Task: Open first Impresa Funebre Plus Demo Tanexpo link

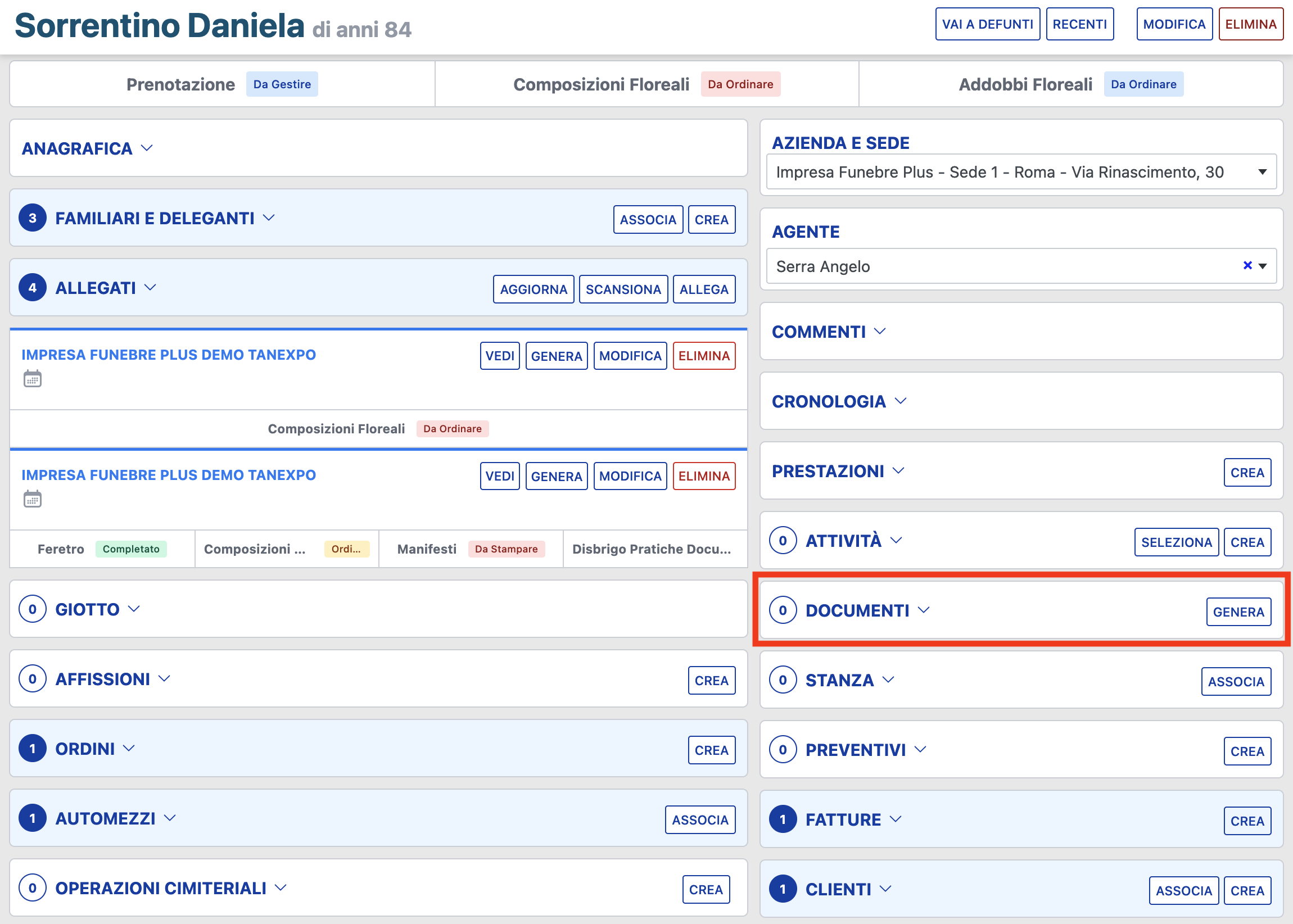Action: click(x=169, y=355)
